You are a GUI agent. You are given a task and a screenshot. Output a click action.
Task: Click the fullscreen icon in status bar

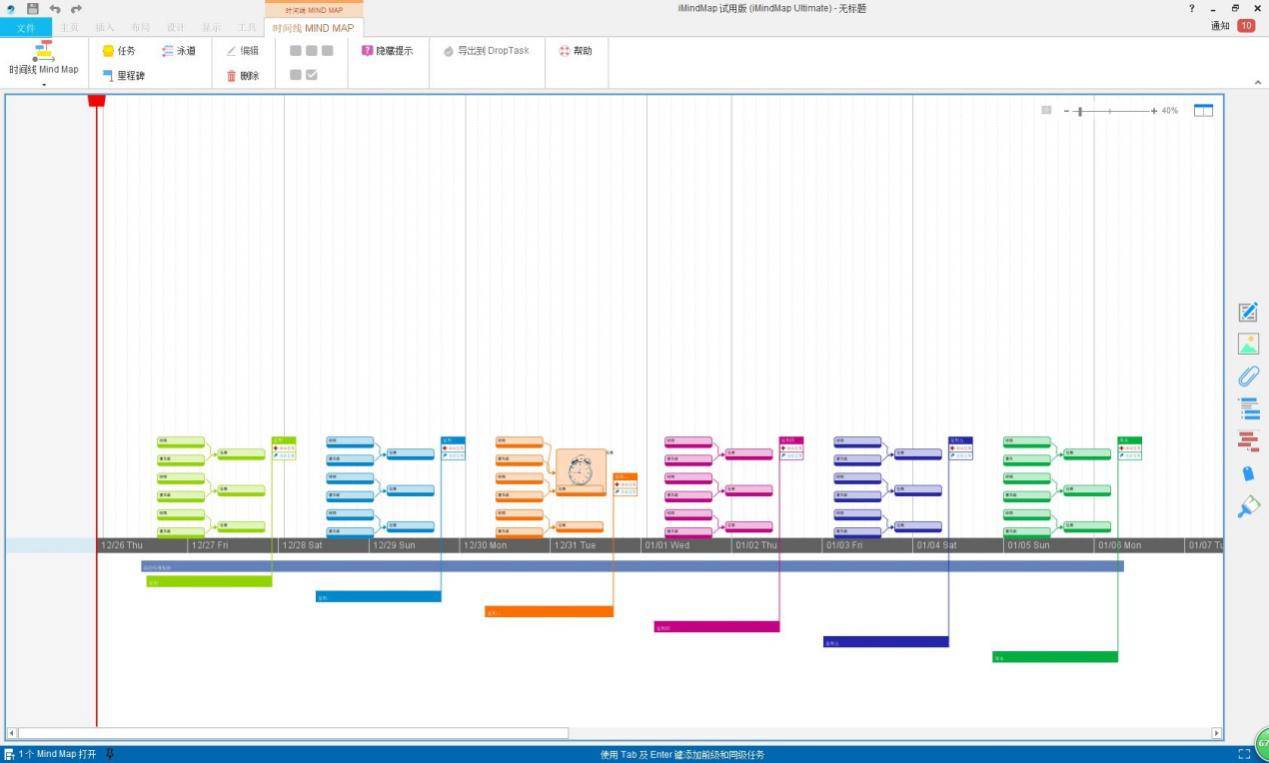click(1245, 754)
